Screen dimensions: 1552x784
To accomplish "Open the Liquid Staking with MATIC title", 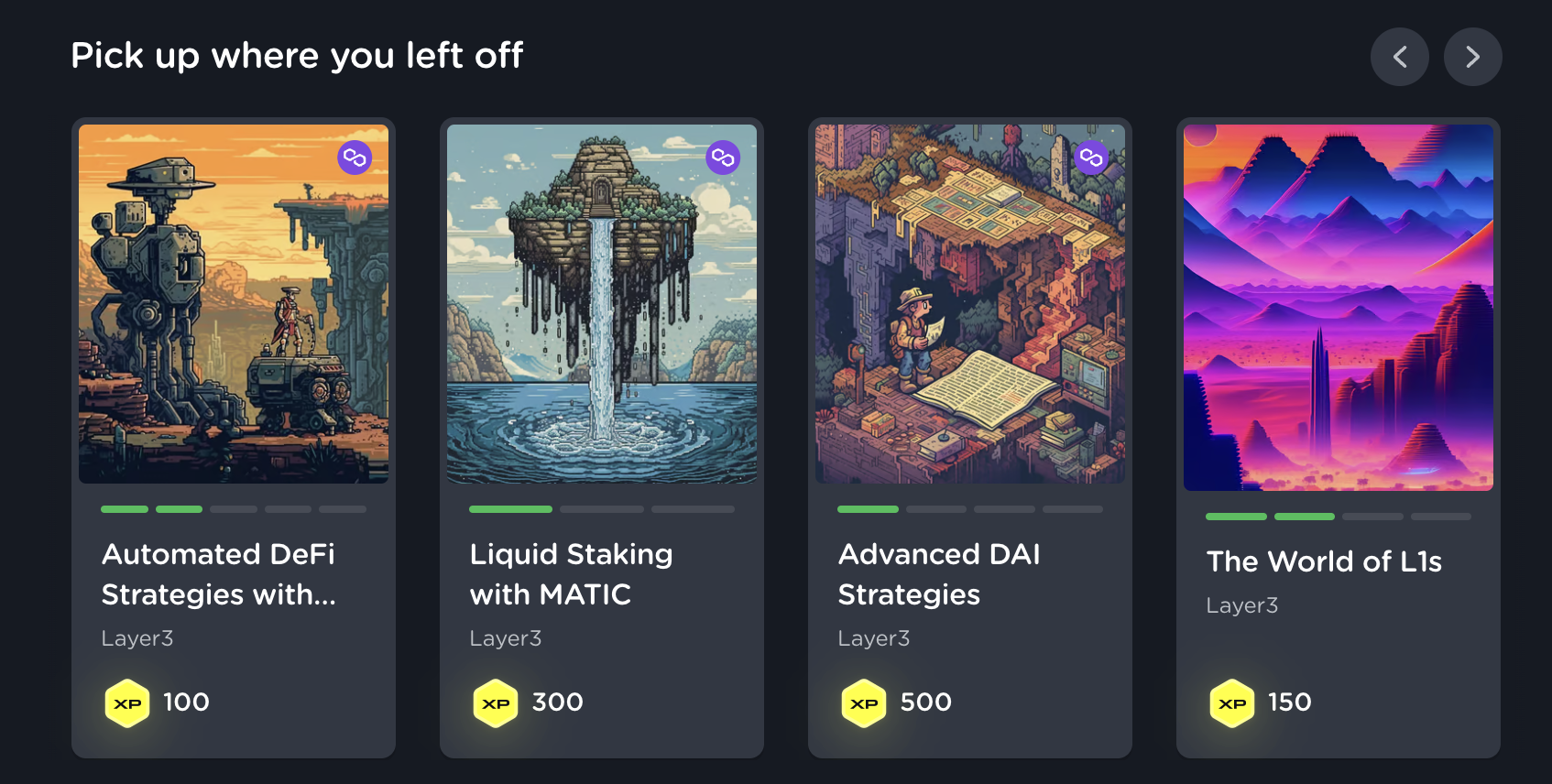I will tap(572, 574).
